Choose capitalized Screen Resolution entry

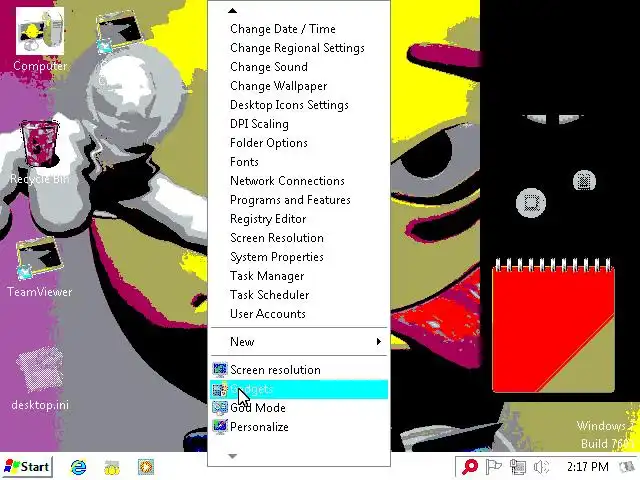pyautogui.click(x=299, y=238)
